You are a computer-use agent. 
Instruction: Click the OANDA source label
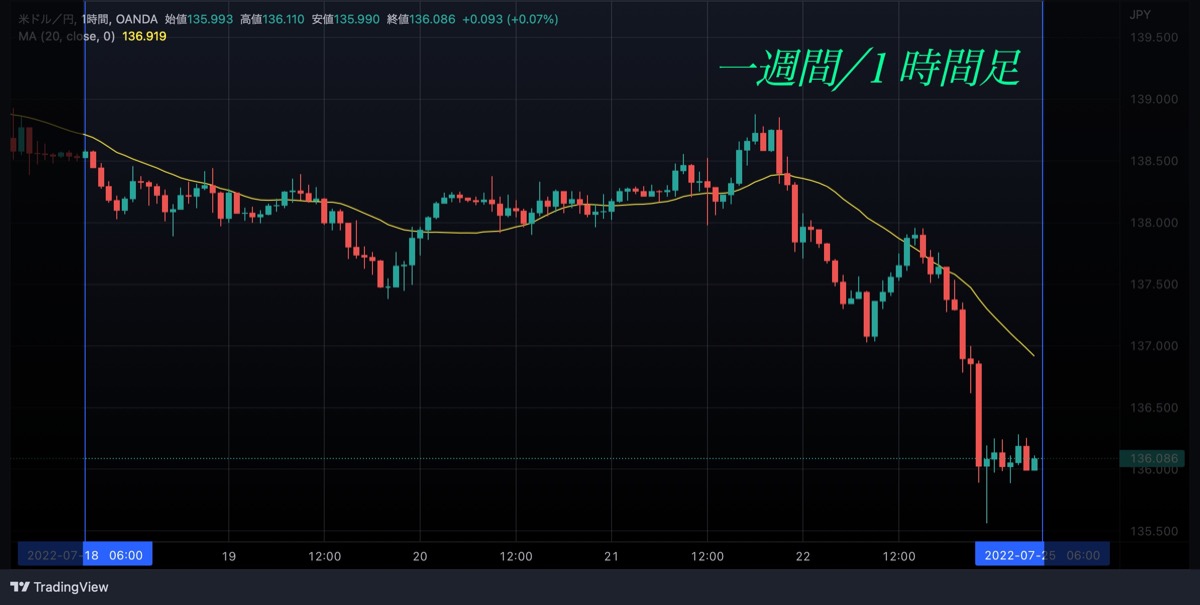point(138,20)
